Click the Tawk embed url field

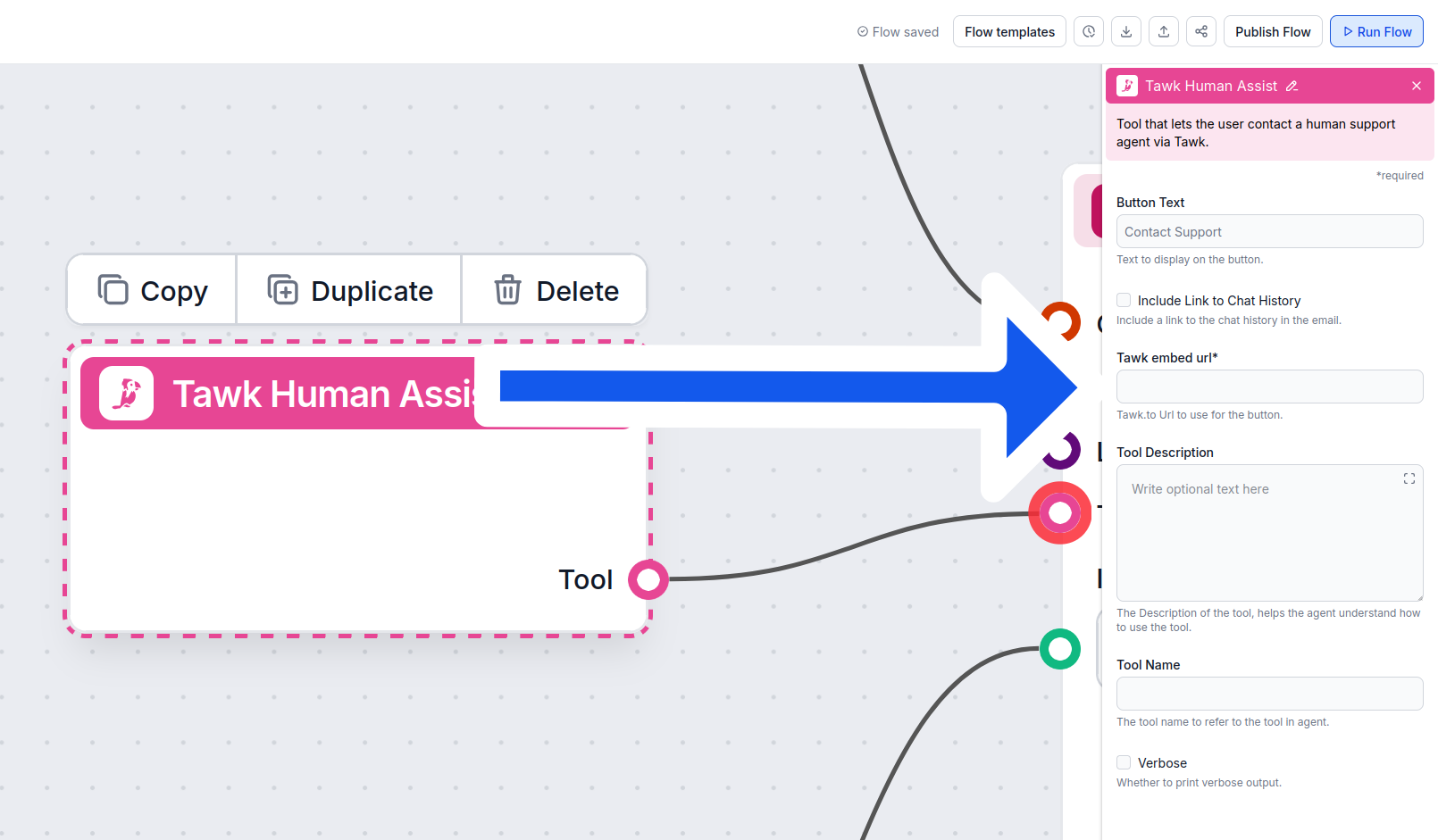1268,387
